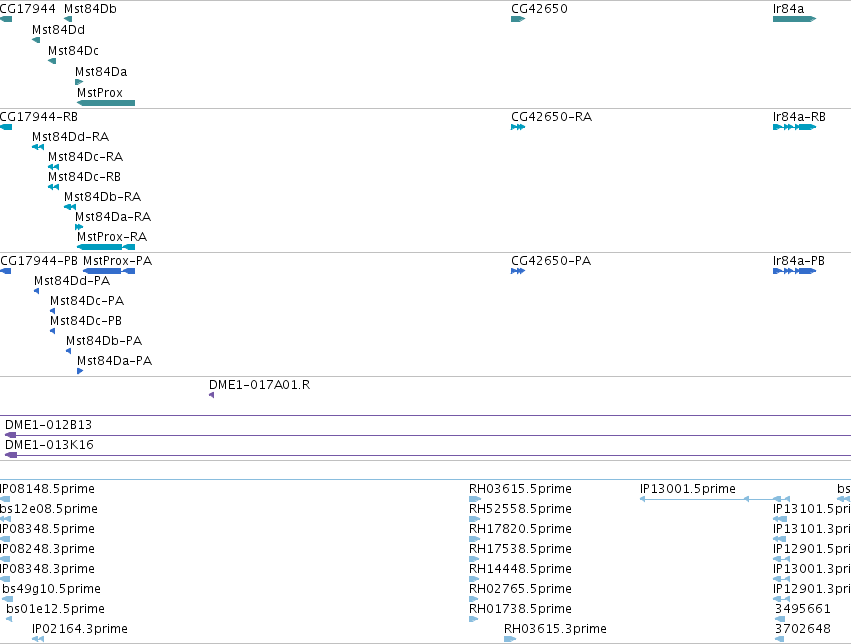Select the Mst84Db-PA protein label
851x644 pixels.
(104, 341)
